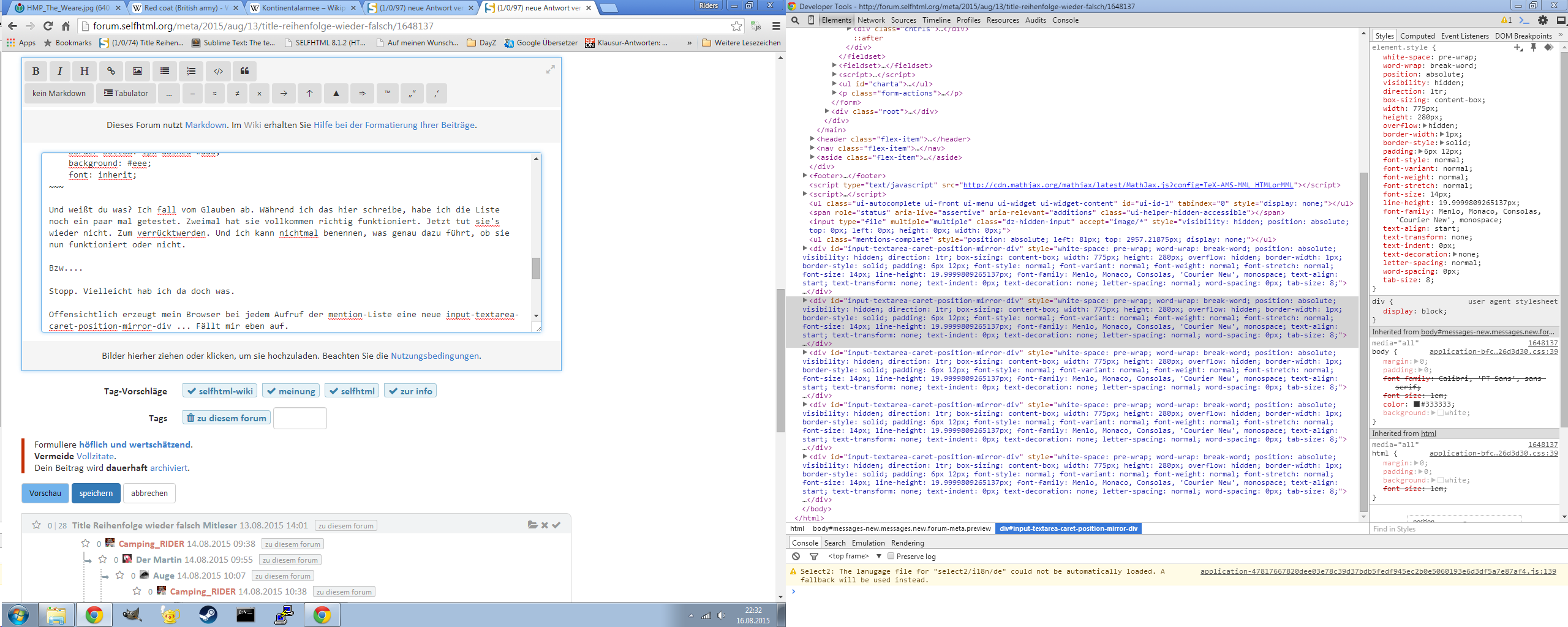Expand the header flex-item node

coord(812,139)
